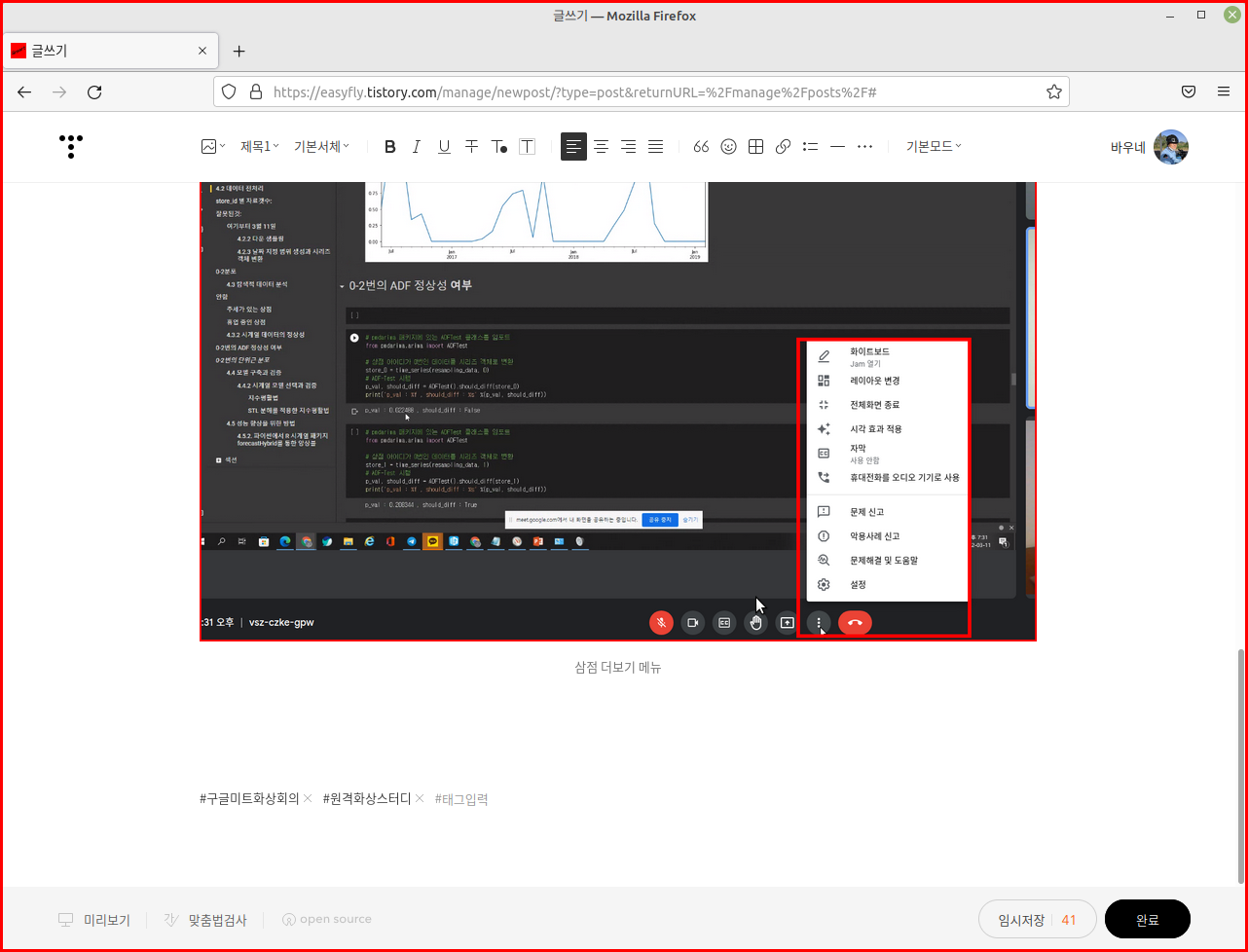Click the Bold formatting icon
This screenshot has width=1248, height=952.
pos(390,147)
